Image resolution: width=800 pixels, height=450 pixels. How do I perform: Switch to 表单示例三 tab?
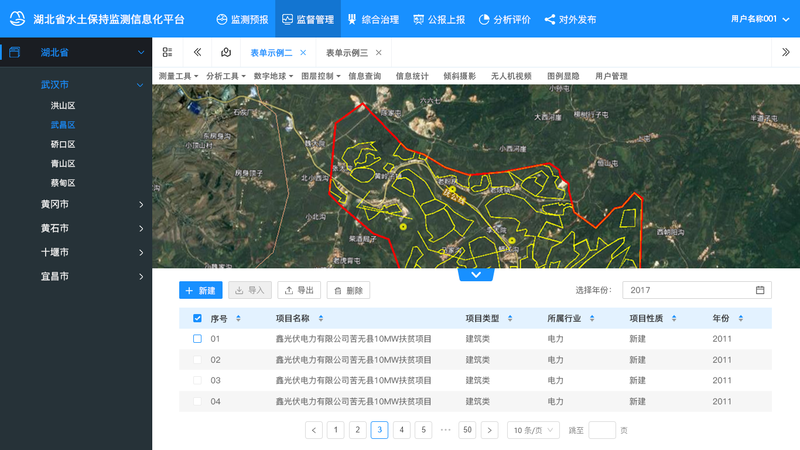346,53
